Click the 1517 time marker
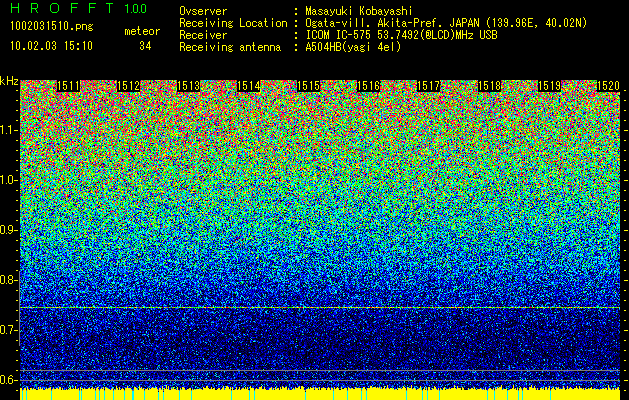629x400 pixels. [x=429, y=86]
